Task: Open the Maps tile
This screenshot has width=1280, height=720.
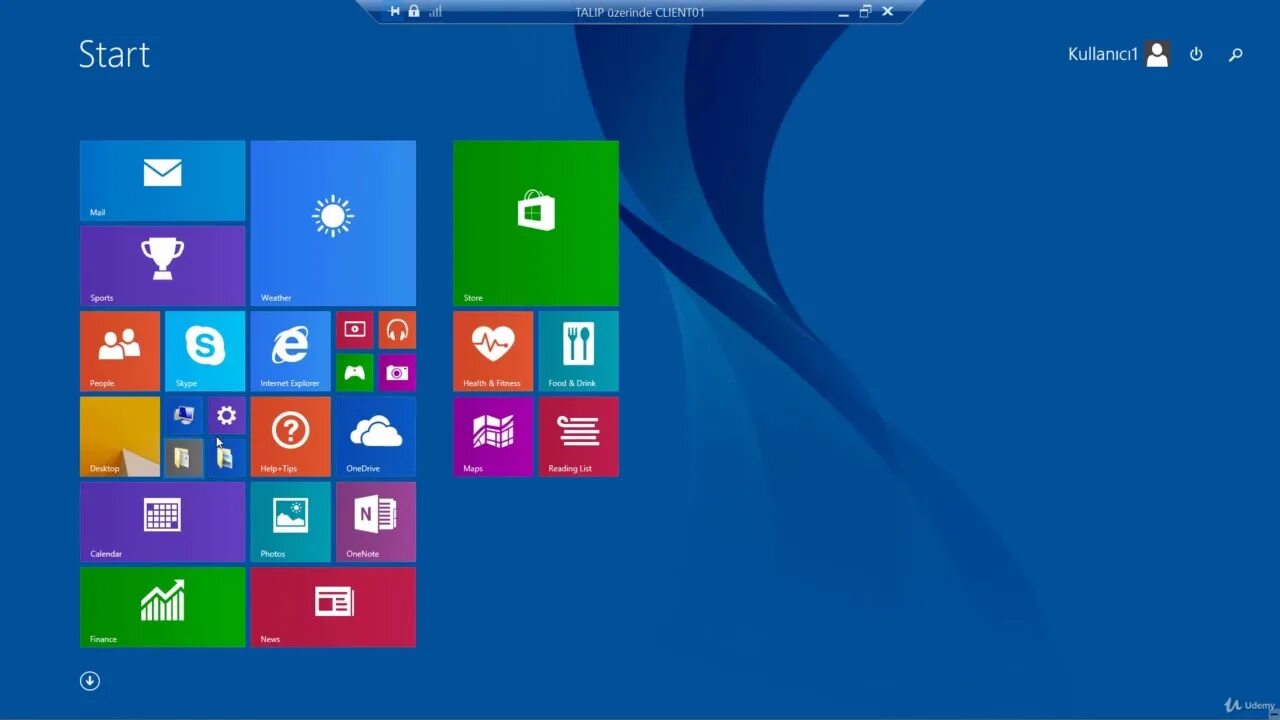Action: click(x=493, y=436)
